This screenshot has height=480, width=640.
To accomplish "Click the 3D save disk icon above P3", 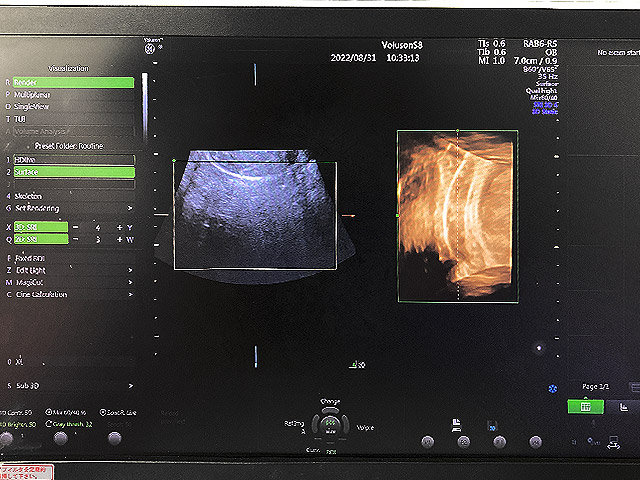I will coord(492,426).
